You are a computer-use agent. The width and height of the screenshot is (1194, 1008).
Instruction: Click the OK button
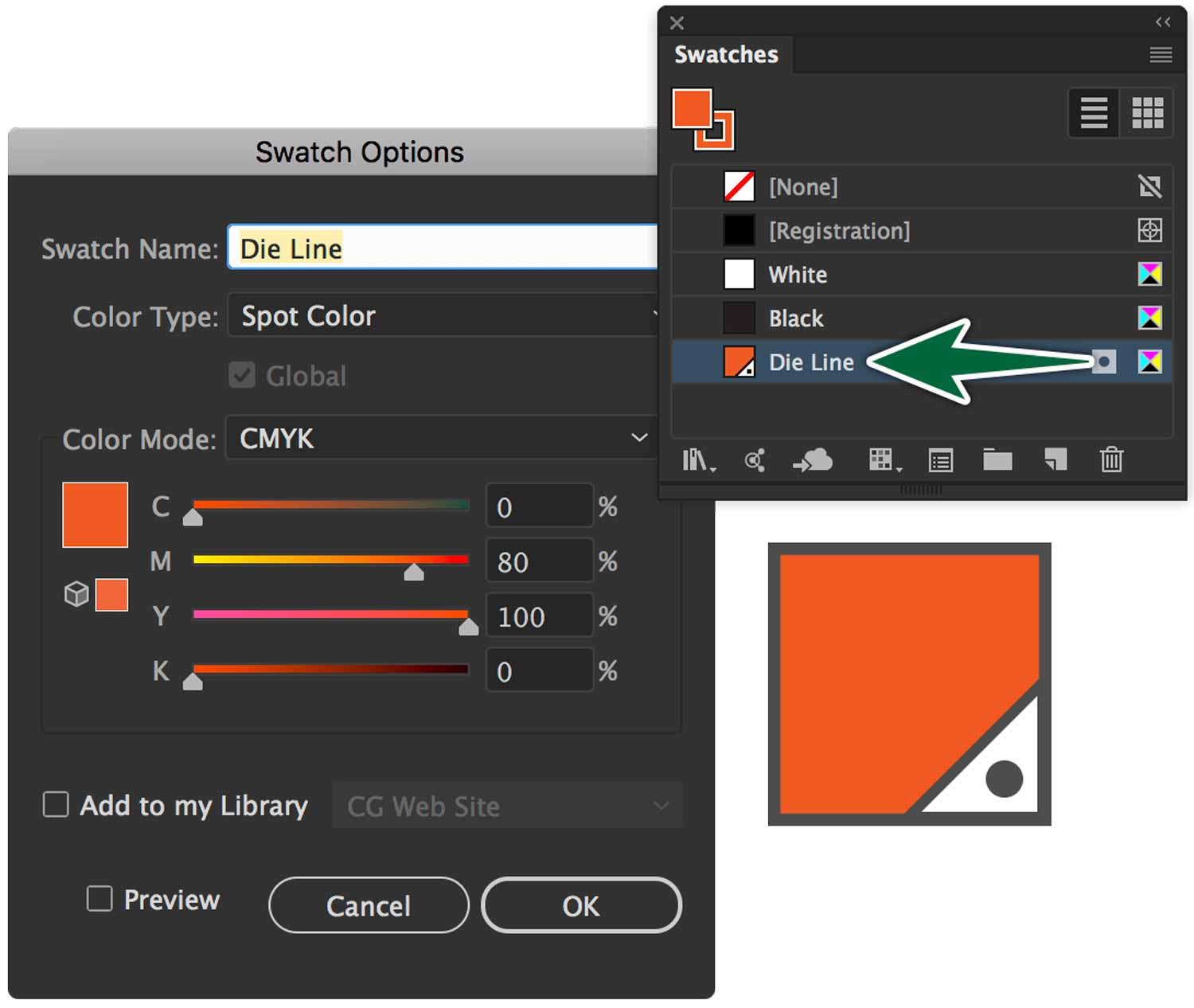point(581,905)
